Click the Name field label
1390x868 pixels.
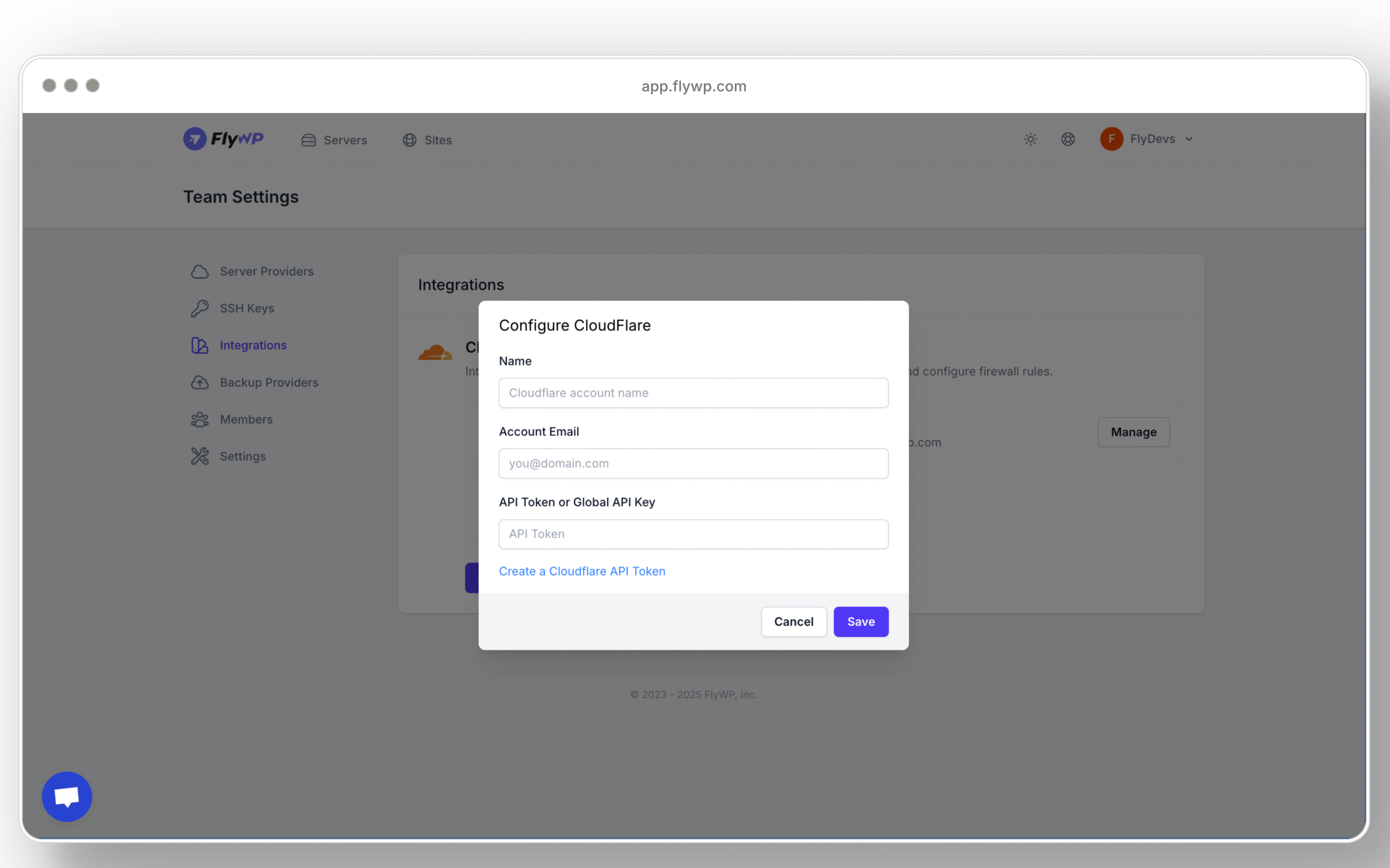515,361
